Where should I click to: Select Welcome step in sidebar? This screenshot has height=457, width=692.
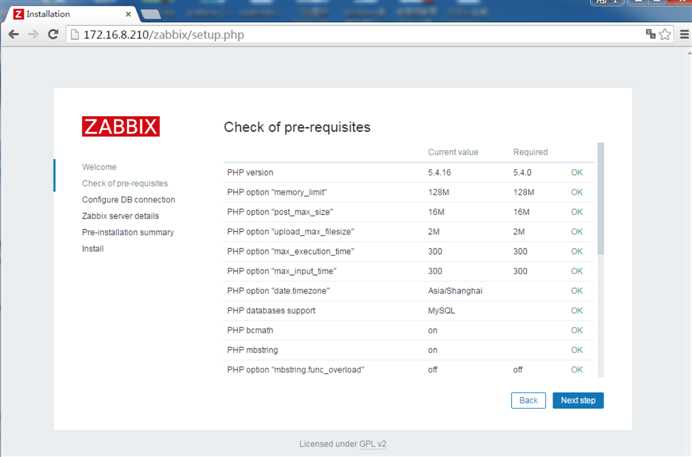[99, 167]
